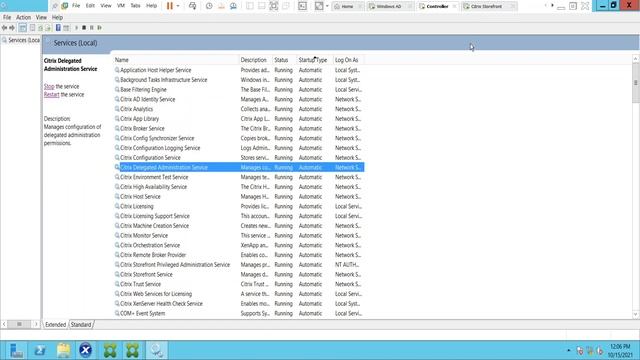Open the VMware File menu
The width and height of the screenshot is (640, 360).
pyautogui.click(x=76, y=6)
